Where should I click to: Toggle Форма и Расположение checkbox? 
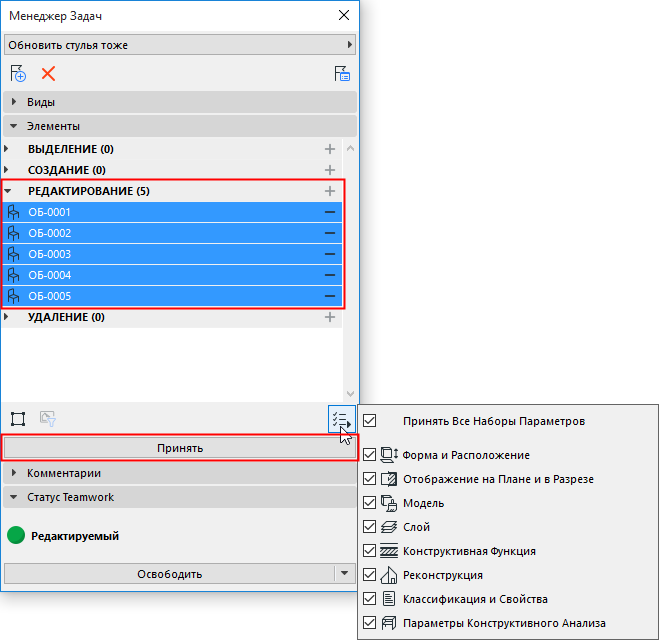tap(369, 455)
